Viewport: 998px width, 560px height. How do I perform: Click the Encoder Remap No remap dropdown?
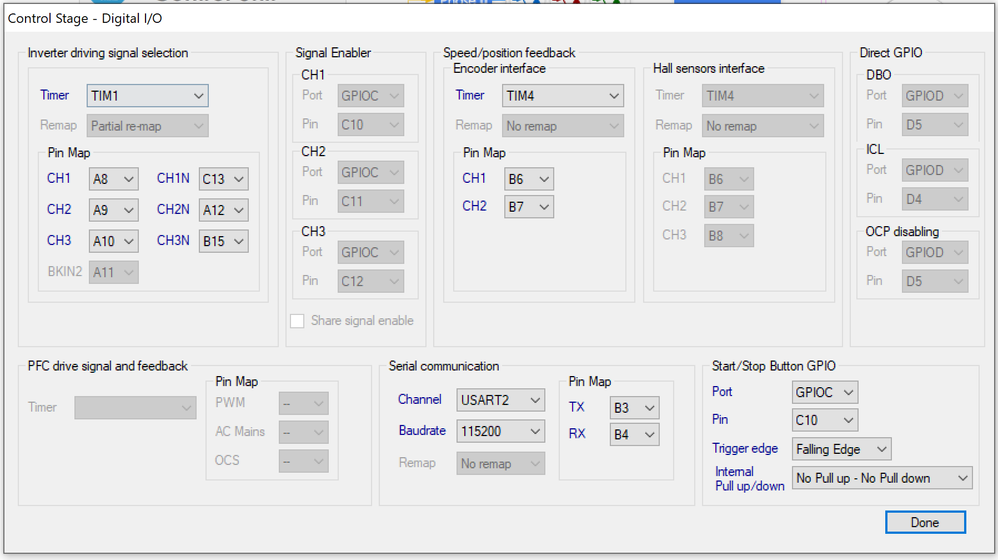coord(563,126)
